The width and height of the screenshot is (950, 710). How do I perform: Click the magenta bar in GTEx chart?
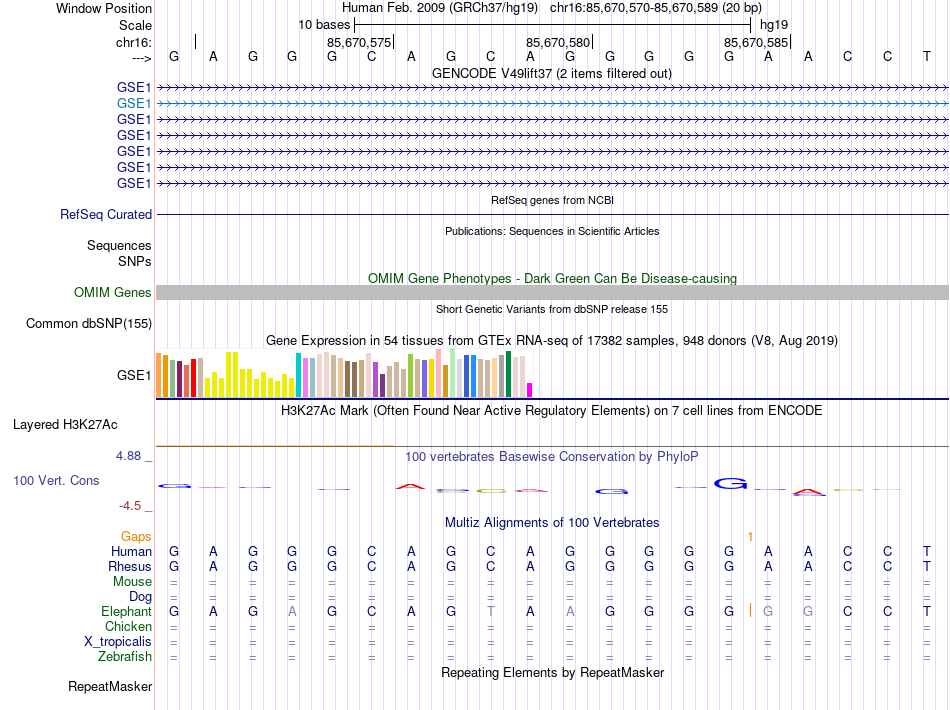530,390
